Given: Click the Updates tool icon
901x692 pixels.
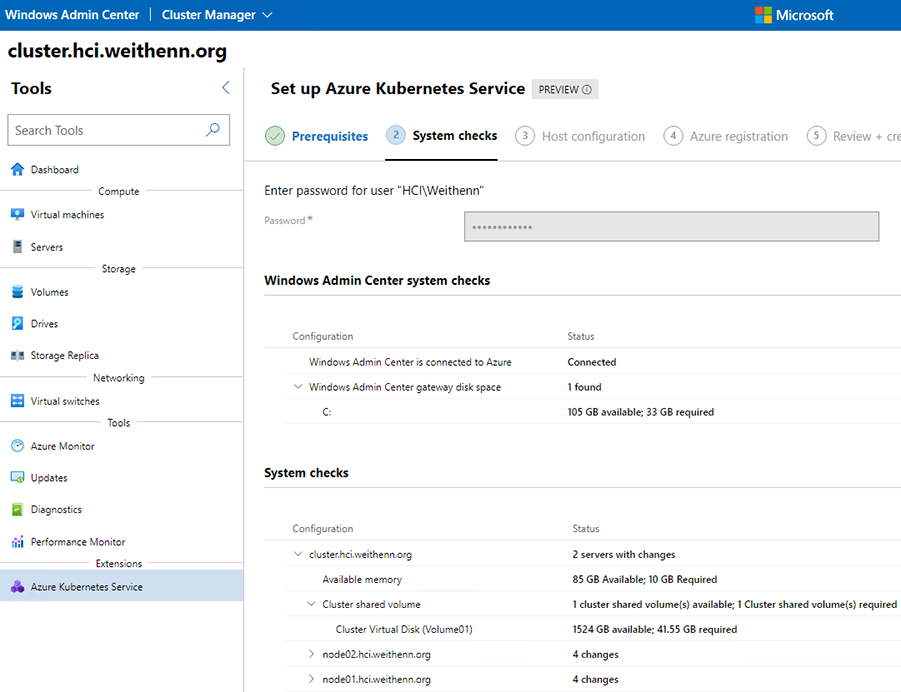Looking at the screenshot, I should (x=17, y=477).
